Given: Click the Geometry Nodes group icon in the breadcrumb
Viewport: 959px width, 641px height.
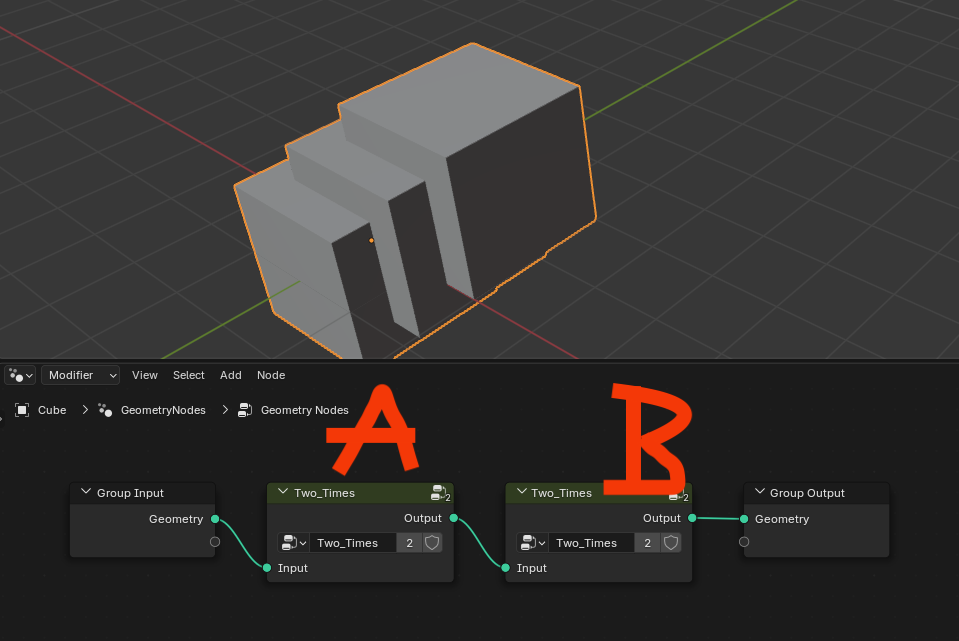Looking at the screenshot, I should coord(245,410).
